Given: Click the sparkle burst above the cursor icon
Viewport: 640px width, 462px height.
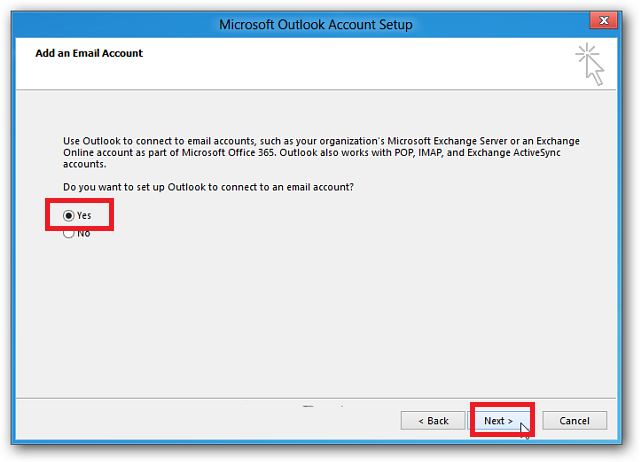Looking at the screenshot, I should tap(587, 53).
